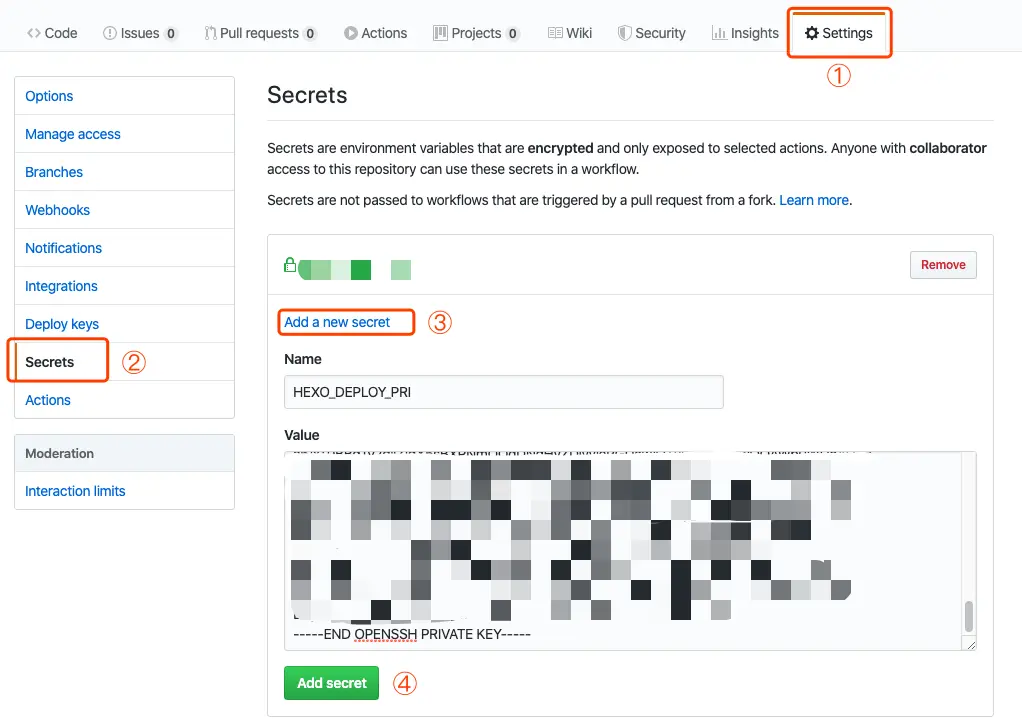The width and height of the screenshot is (1022, 719).
Task: Click the Security shield icon
Action: [x=624, y=33]
